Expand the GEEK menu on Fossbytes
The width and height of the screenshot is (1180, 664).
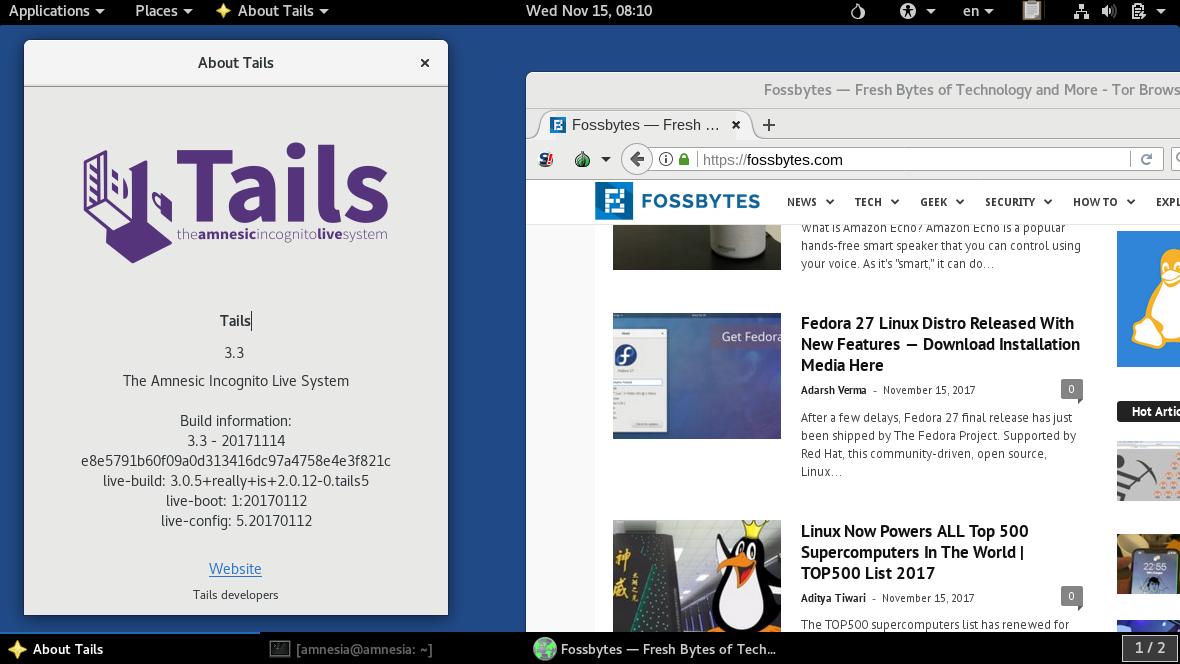942,202
